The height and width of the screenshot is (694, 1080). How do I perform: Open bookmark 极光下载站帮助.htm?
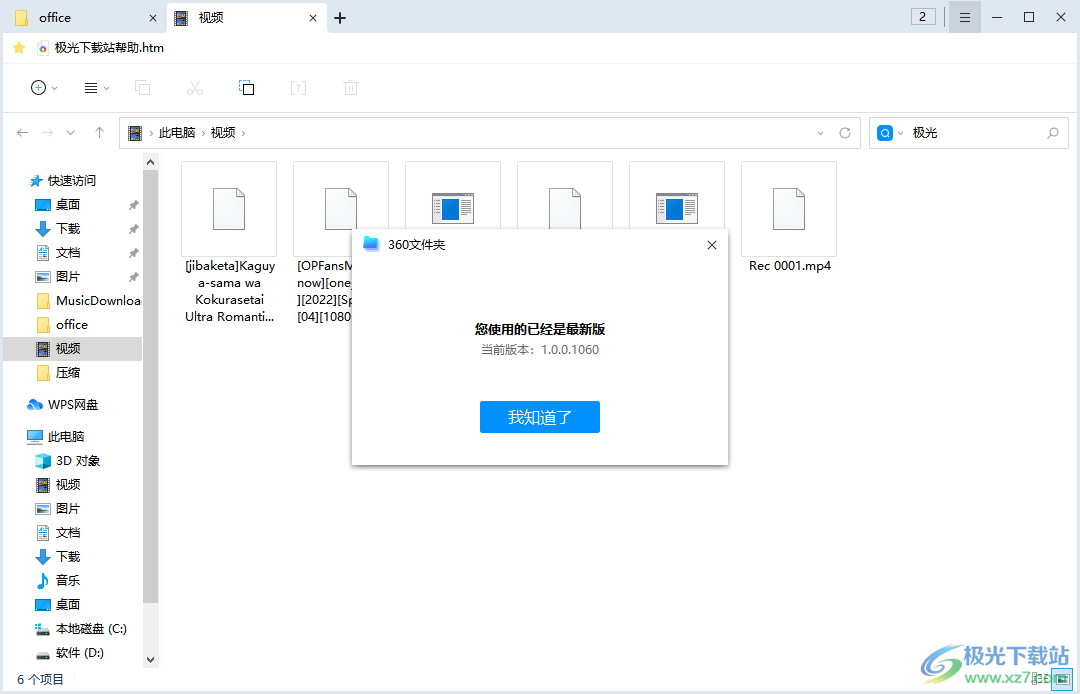[x=101, y=48]
